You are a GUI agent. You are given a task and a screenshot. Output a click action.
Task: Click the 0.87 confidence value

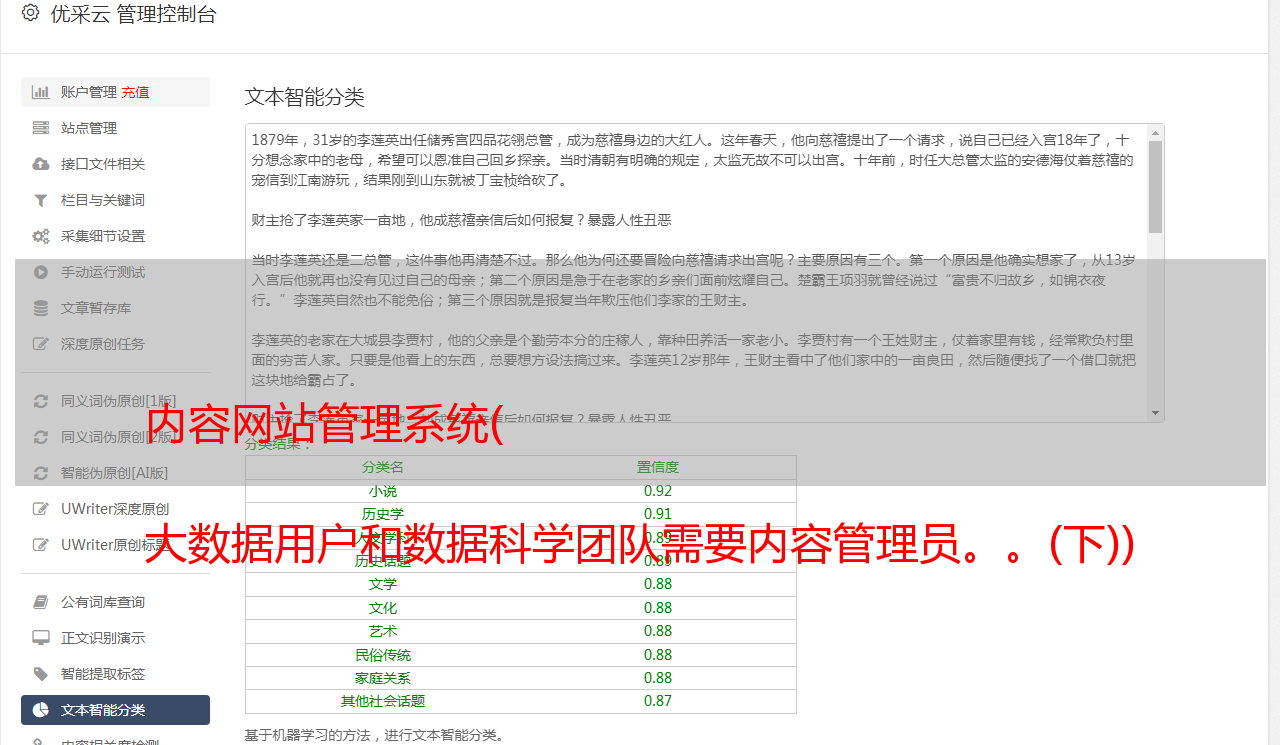point(658,701)
